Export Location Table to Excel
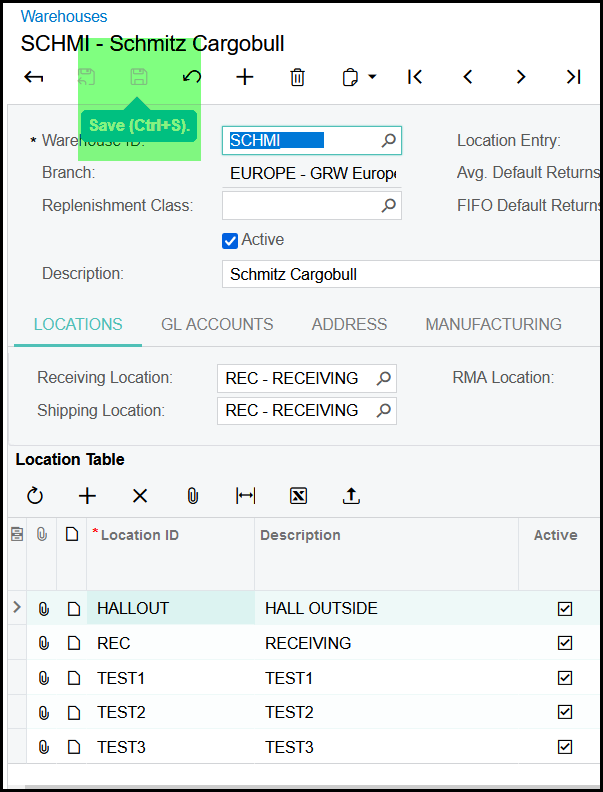The image size is (603, 792). (297, 496)
